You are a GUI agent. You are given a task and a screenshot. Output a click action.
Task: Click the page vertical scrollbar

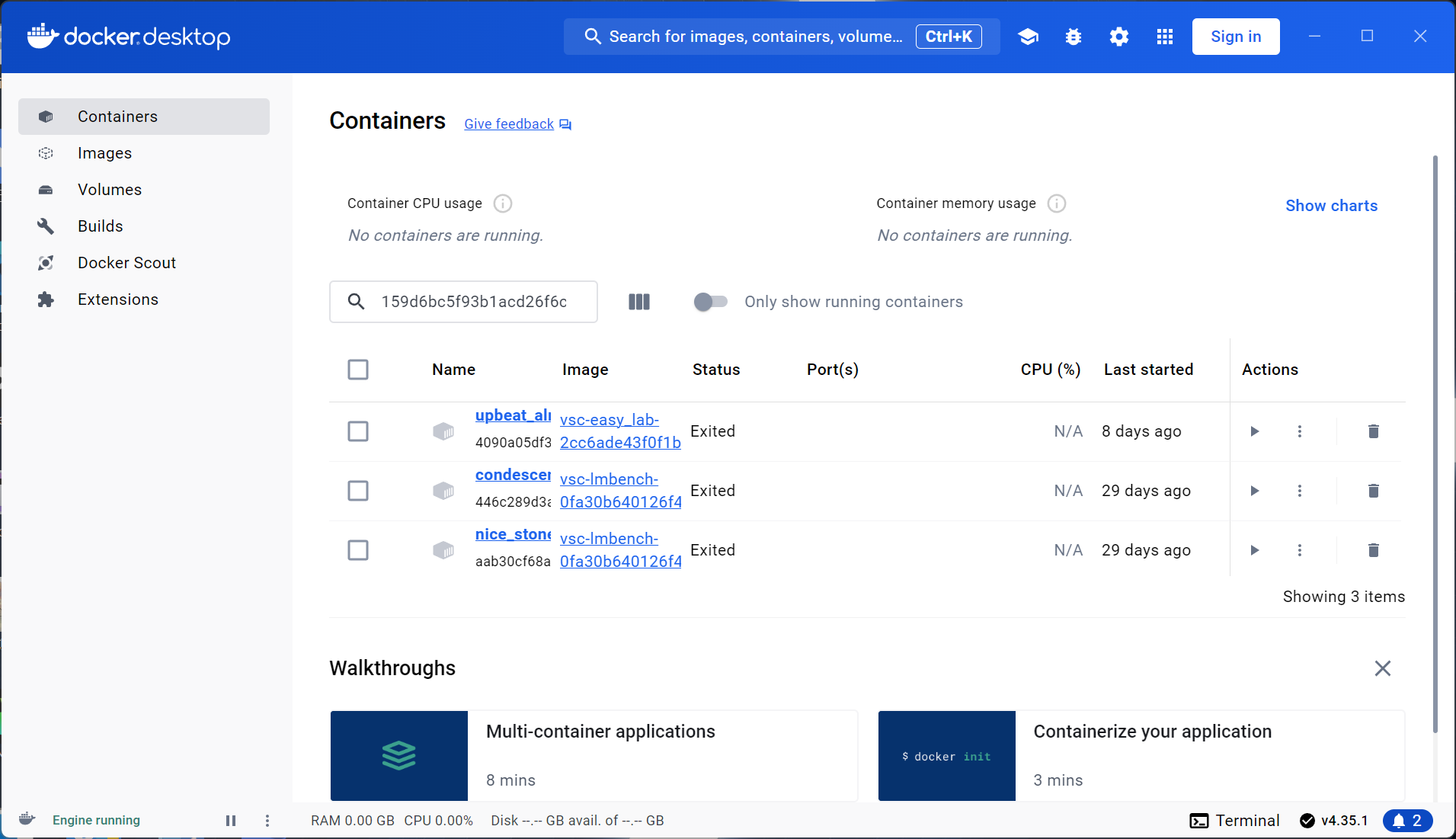click(1435, 444)
